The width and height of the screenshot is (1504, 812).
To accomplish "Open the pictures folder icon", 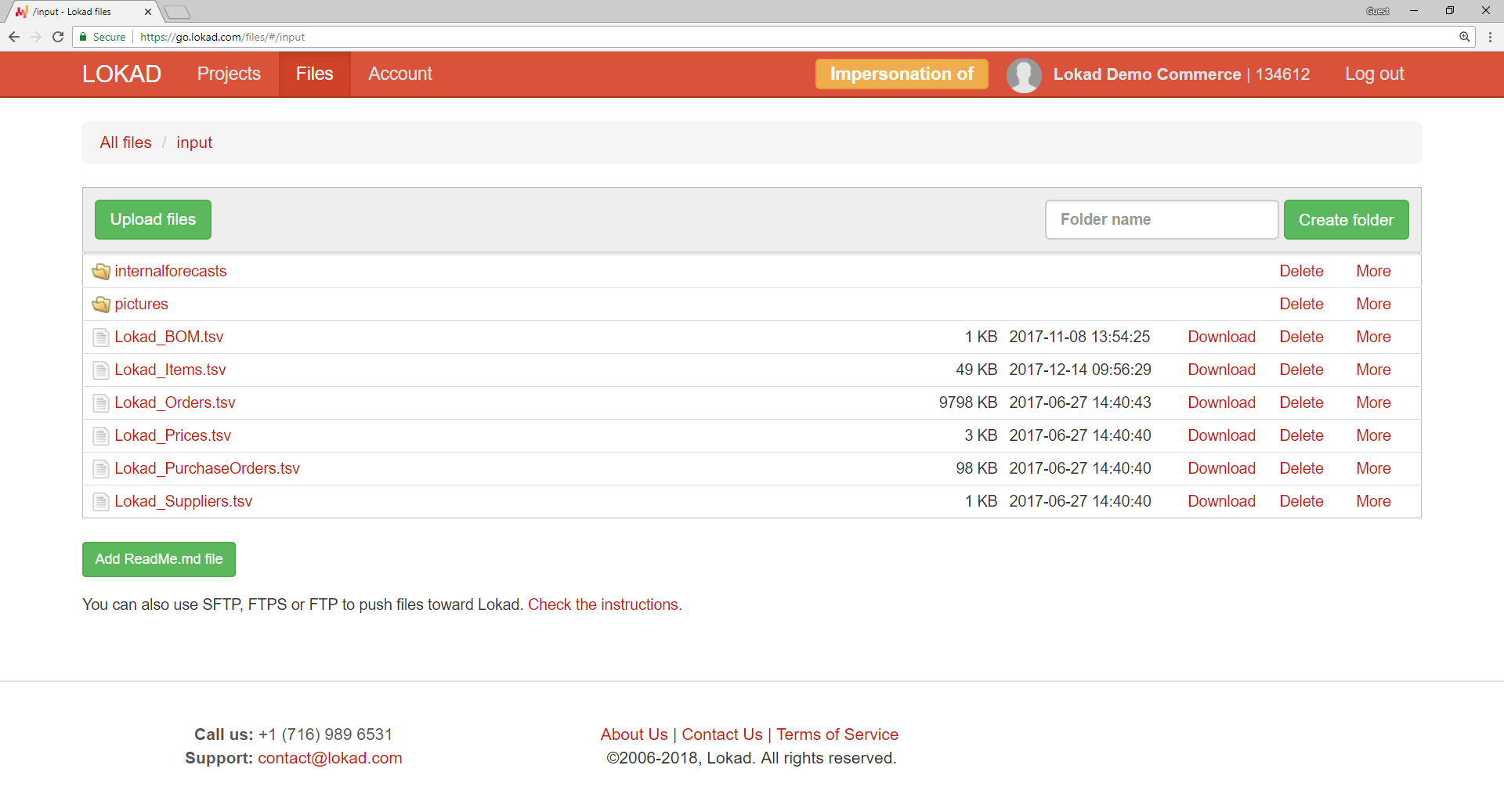I will pyautogui.click(x=100, y=304).
